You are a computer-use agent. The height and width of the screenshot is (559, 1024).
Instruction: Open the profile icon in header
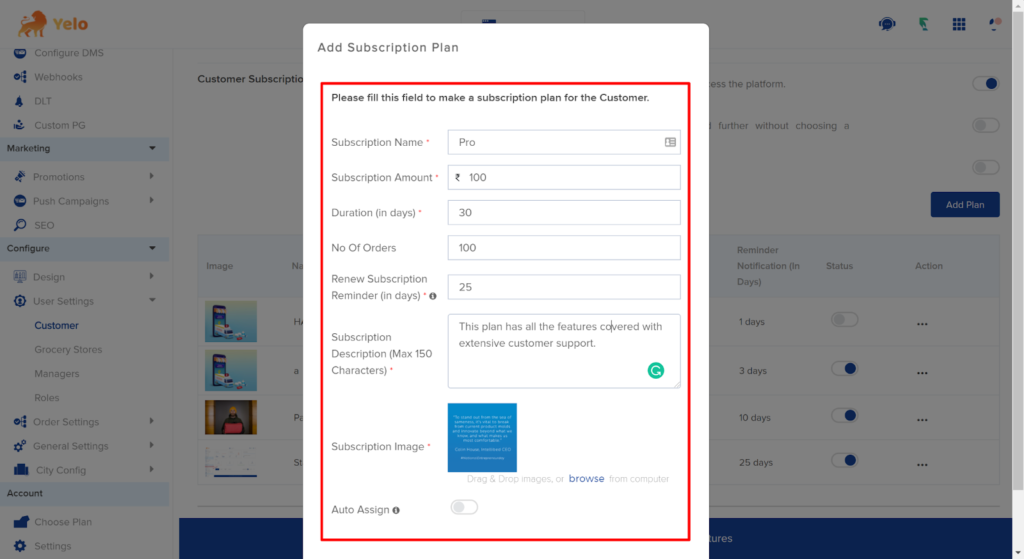click(995, 24)
